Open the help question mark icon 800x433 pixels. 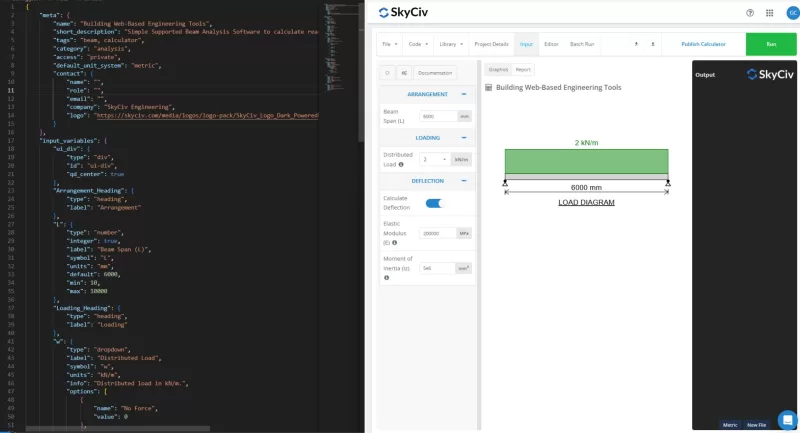coord(749,13)
